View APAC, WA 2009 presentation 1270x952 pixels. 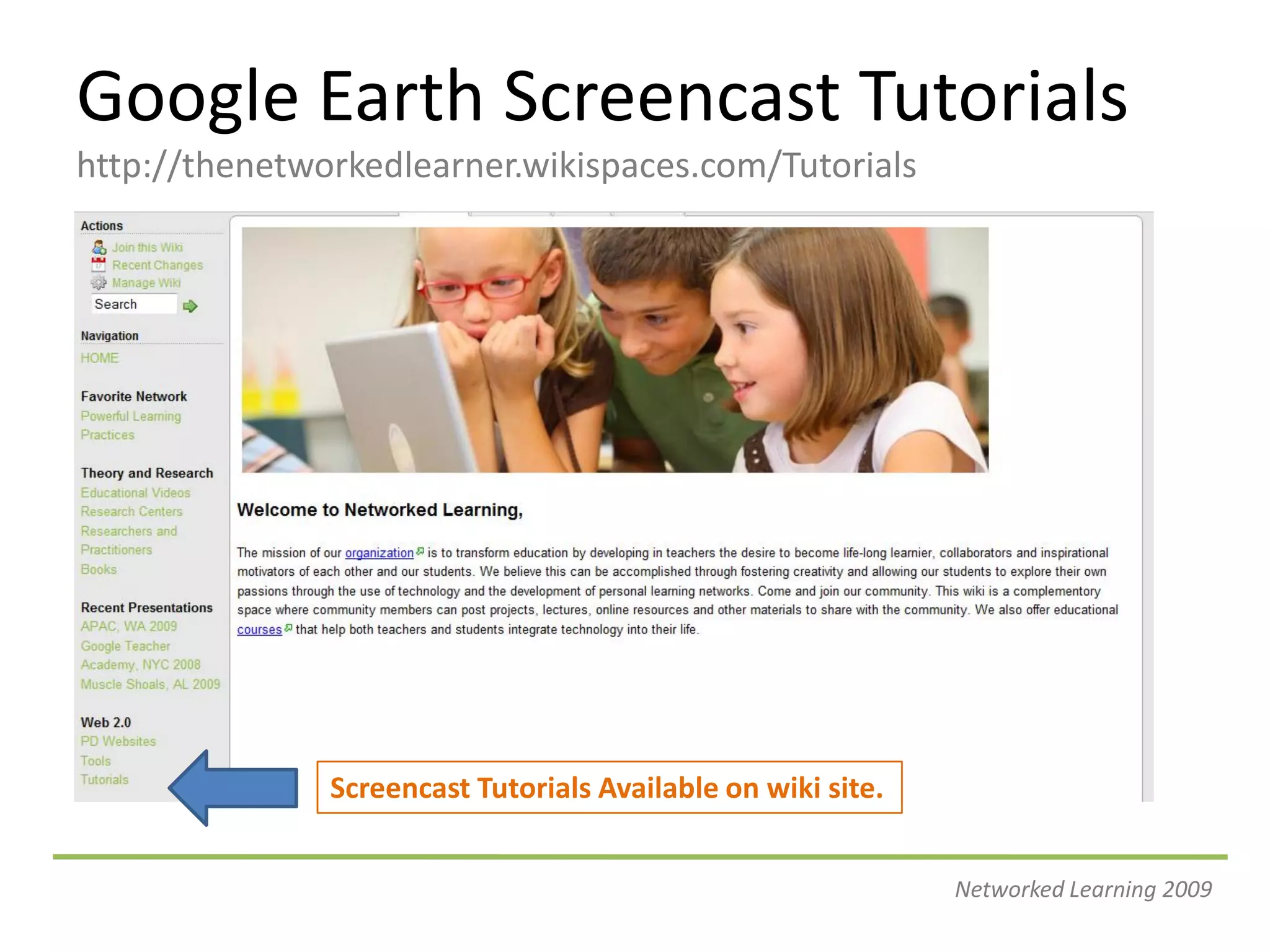coord(128,627)
